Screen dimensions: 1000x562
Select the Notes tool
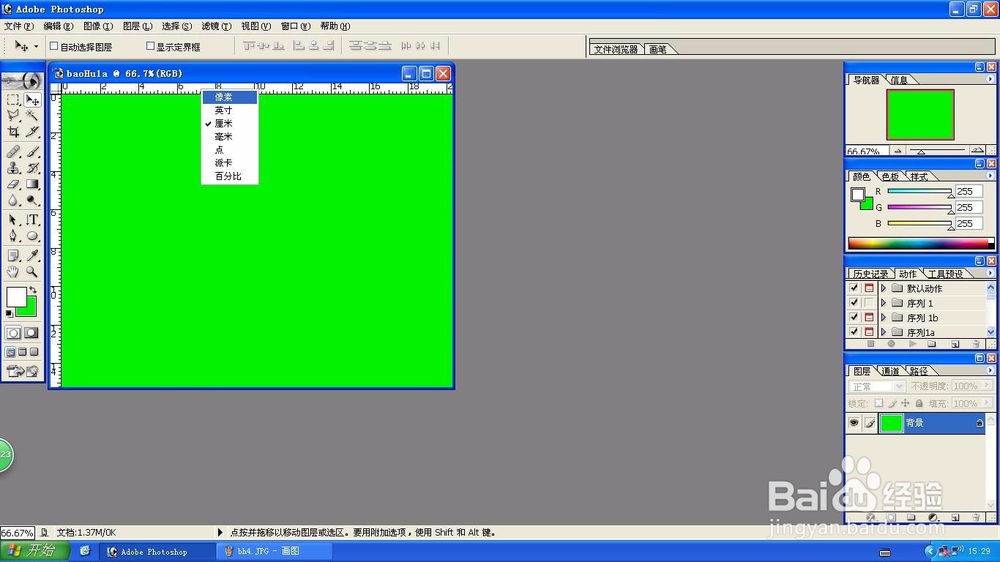tap(13, 255)
